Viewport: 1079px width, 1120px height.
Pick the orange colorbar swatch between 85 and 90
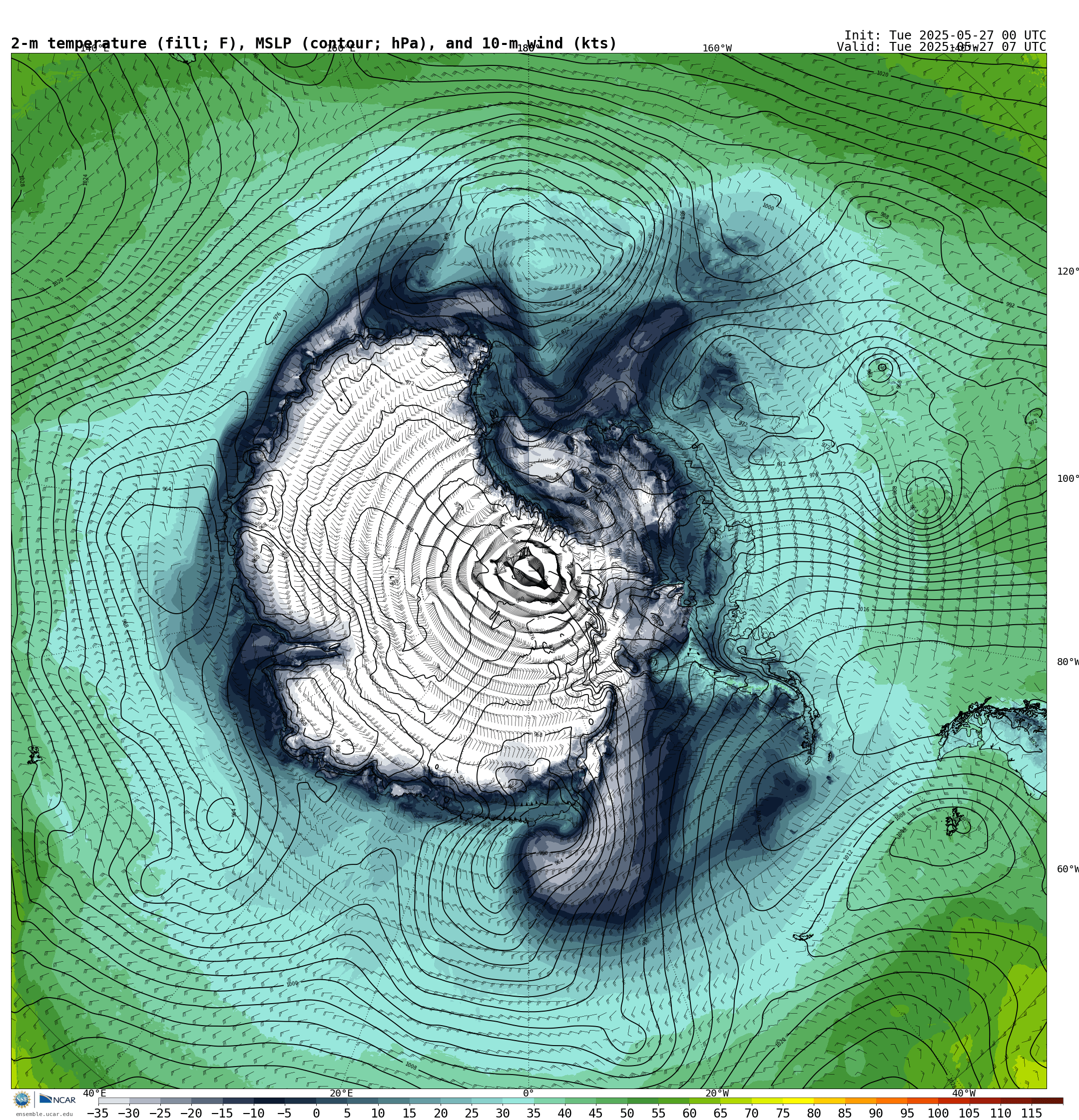861,1101
